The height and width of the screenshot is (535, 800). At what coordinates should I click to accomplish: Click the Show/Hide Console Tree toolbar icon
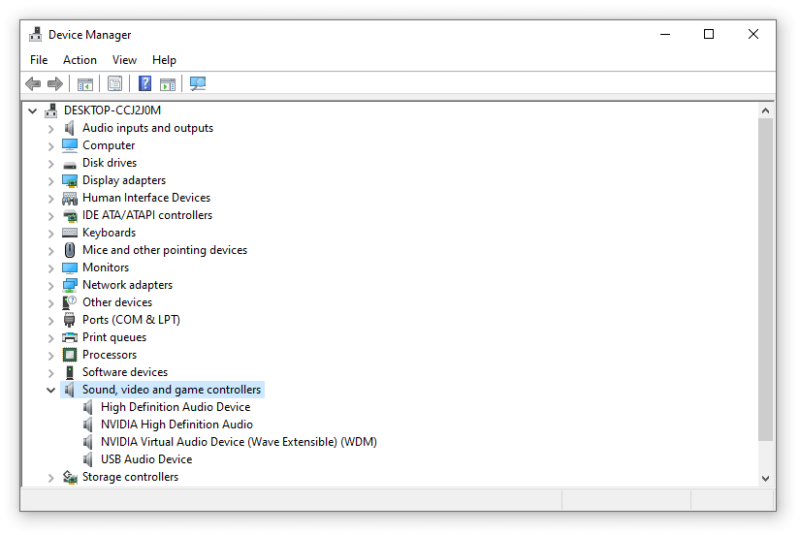(85, 84)
